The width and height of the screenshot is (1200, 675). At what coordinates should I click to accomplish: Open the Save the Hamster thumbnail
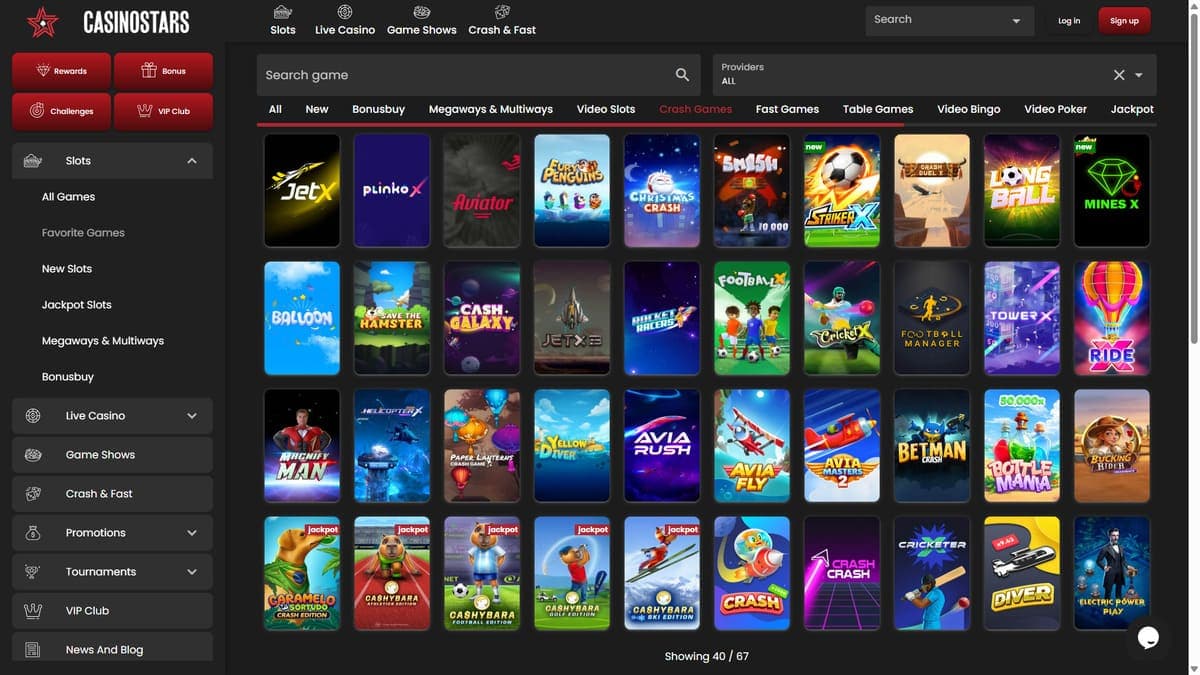pos(392,318)
